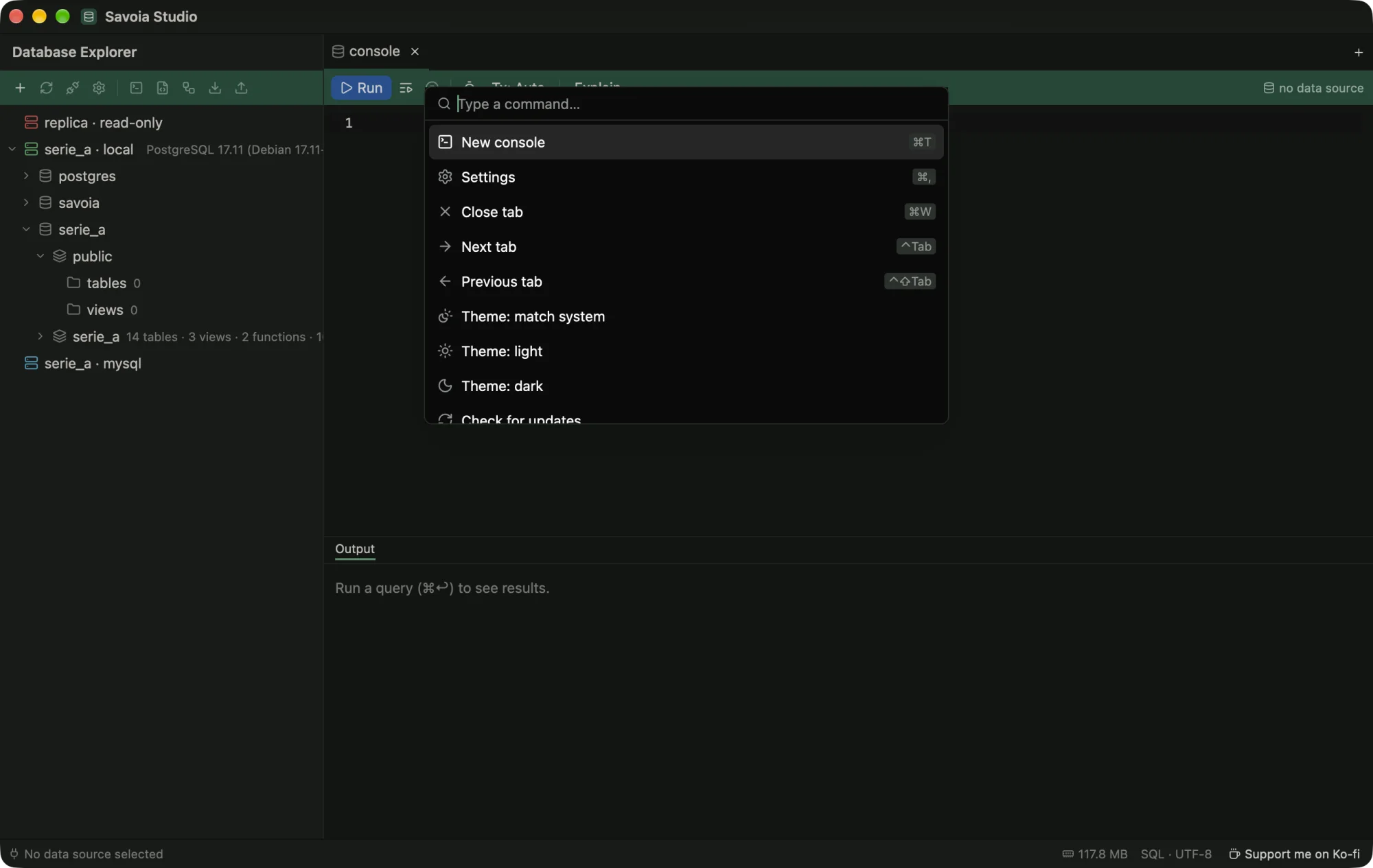This screenshot has height=868, width=1373.
Task: Click the run-selection lines icon beside Run
Action: [x=406, y=88]
